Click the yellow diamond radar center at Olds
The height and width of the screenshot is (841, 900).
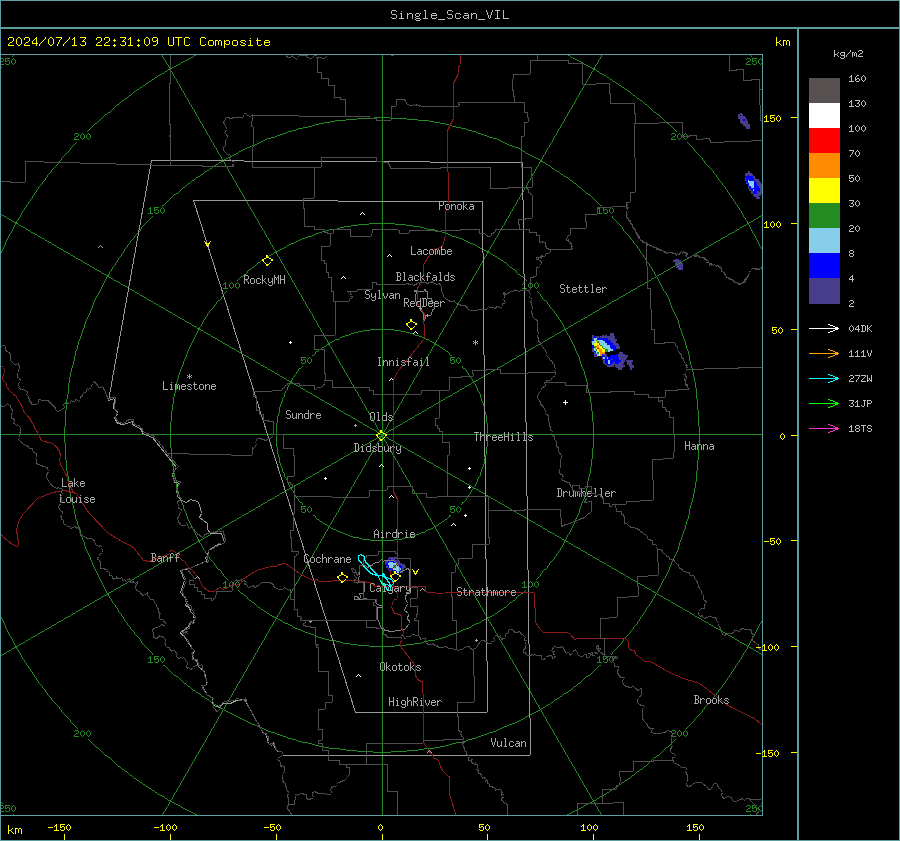coord(382,435)
